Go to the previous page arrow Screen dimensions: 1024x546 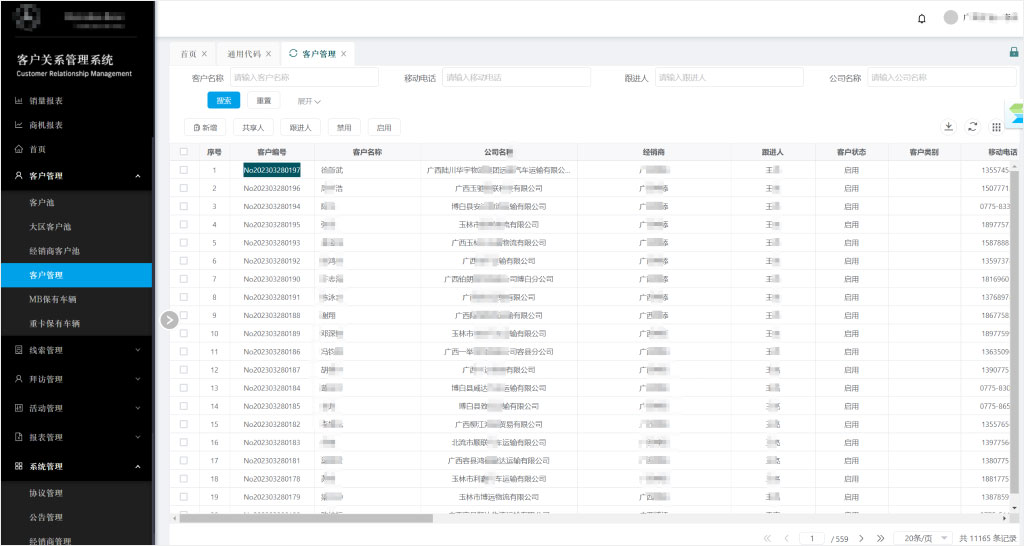click(x=786, y=538)
